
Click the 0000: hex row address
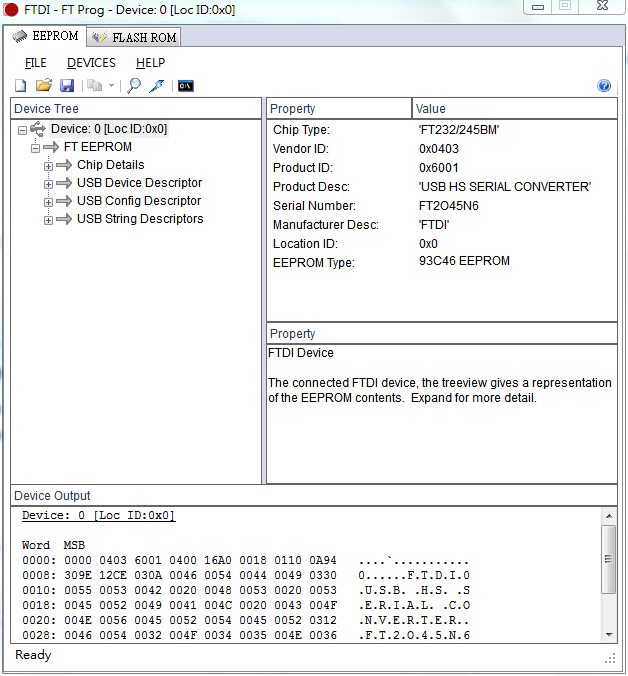[x=39, y=560]
